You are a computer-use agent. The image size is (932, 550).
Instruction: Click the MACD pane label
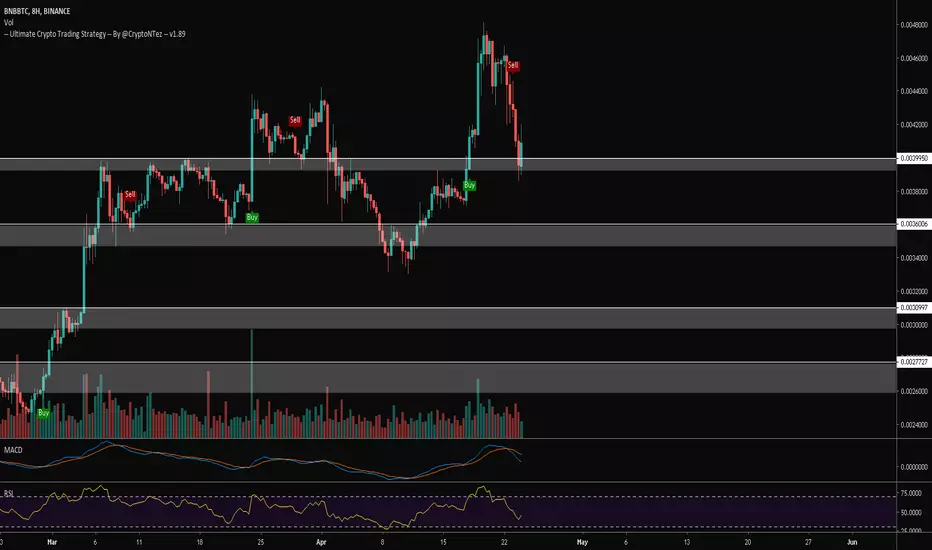tap(13, 450)
